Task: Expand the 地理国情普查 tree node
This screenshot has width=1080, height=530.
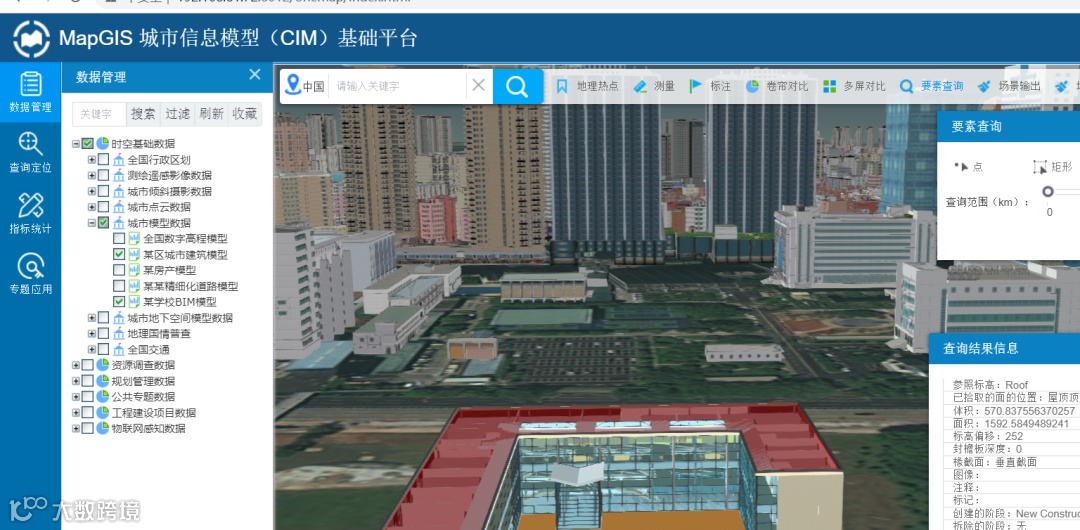Action: pyautogui.click(x=92, y=334)
